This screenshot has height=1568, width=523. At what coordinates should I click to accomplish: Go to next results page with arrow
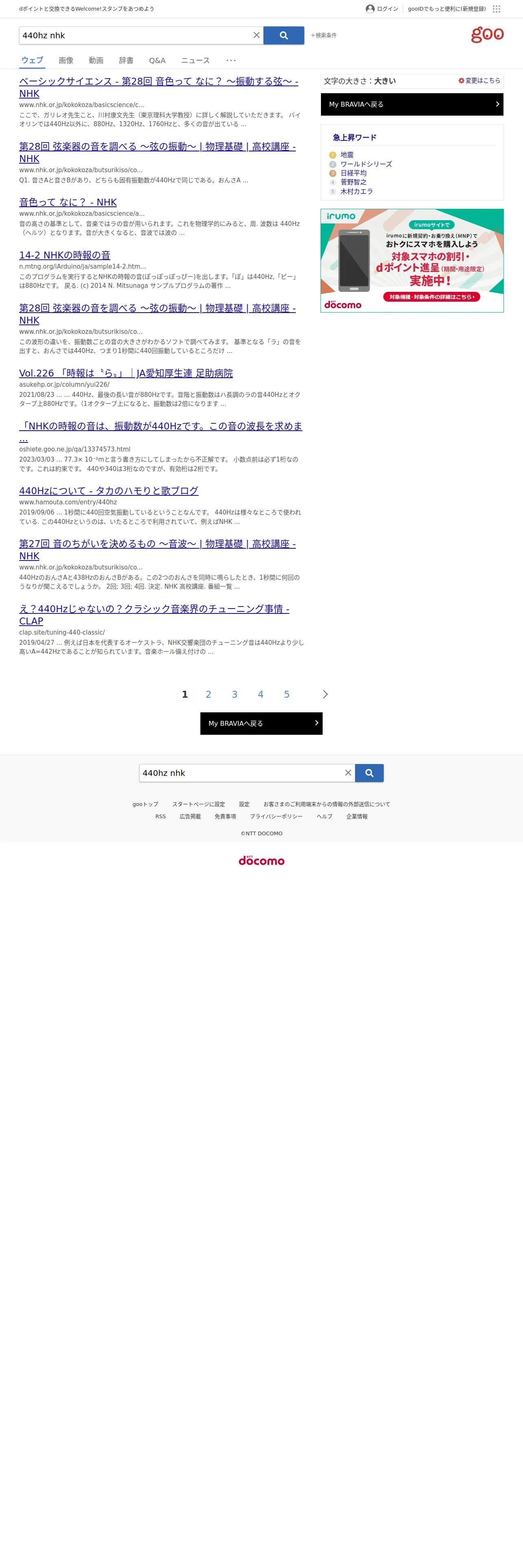coord(325,694)
